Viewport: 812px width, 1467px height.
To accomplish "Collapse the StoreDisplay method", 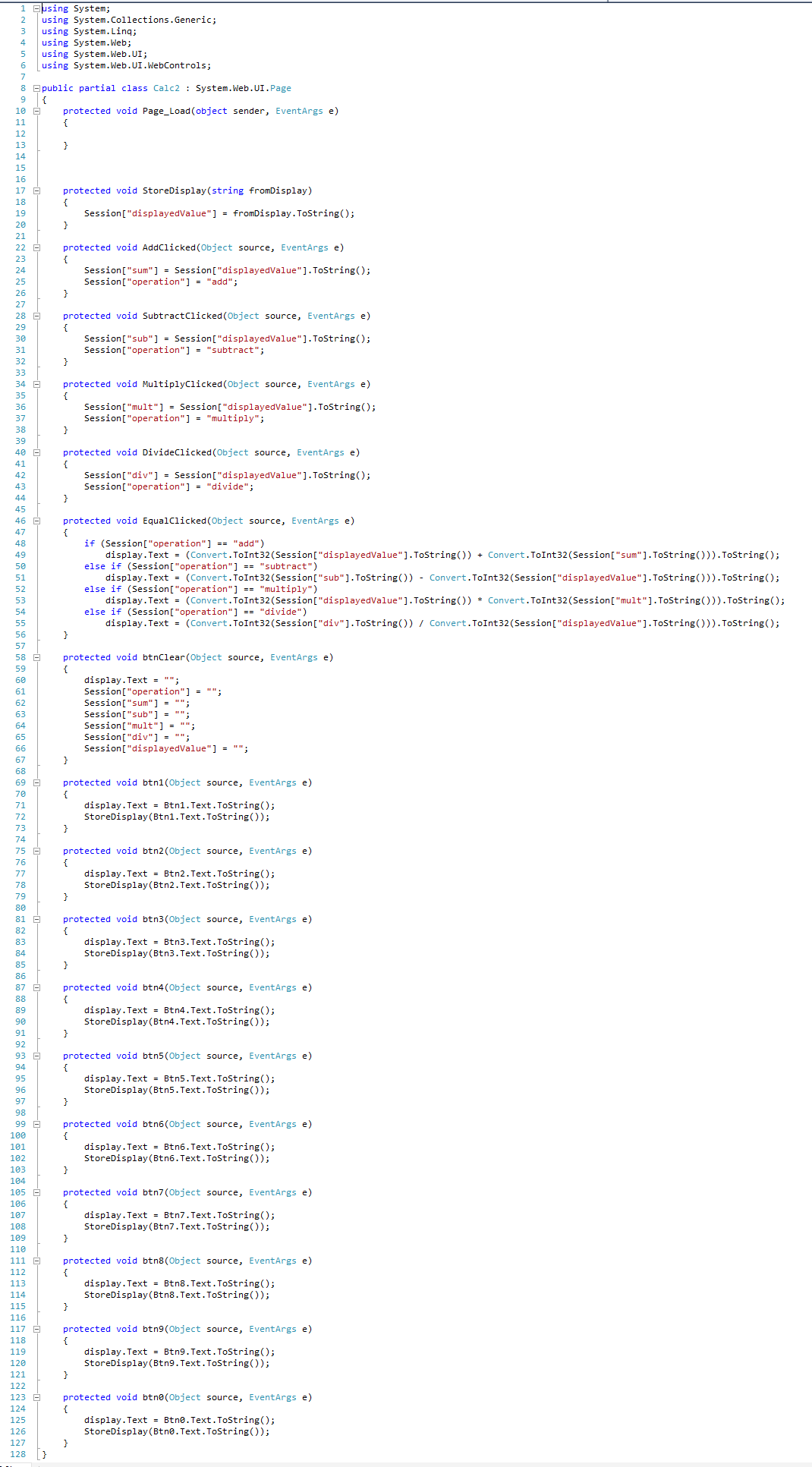I will [36, 190].
